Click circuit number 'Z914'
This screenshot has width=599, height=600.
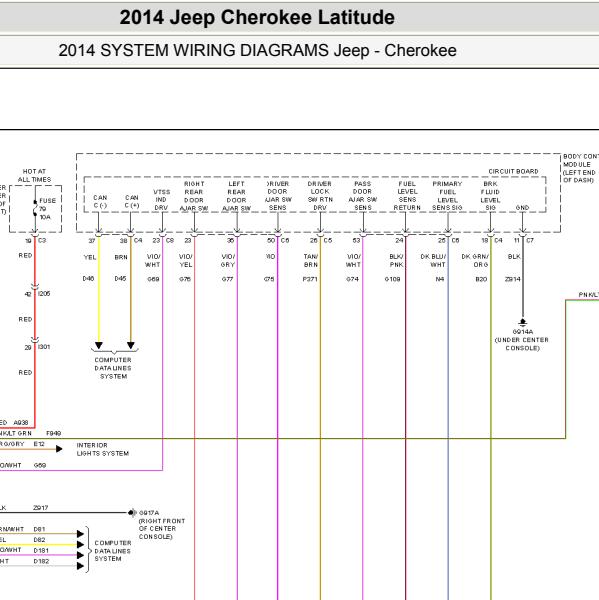[x=512, y=279]
